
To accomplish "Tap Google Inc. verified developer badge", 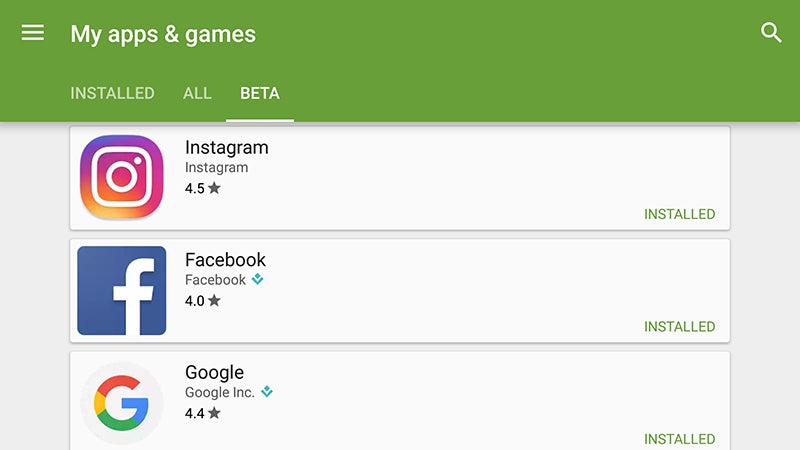I will pos(267,392).
